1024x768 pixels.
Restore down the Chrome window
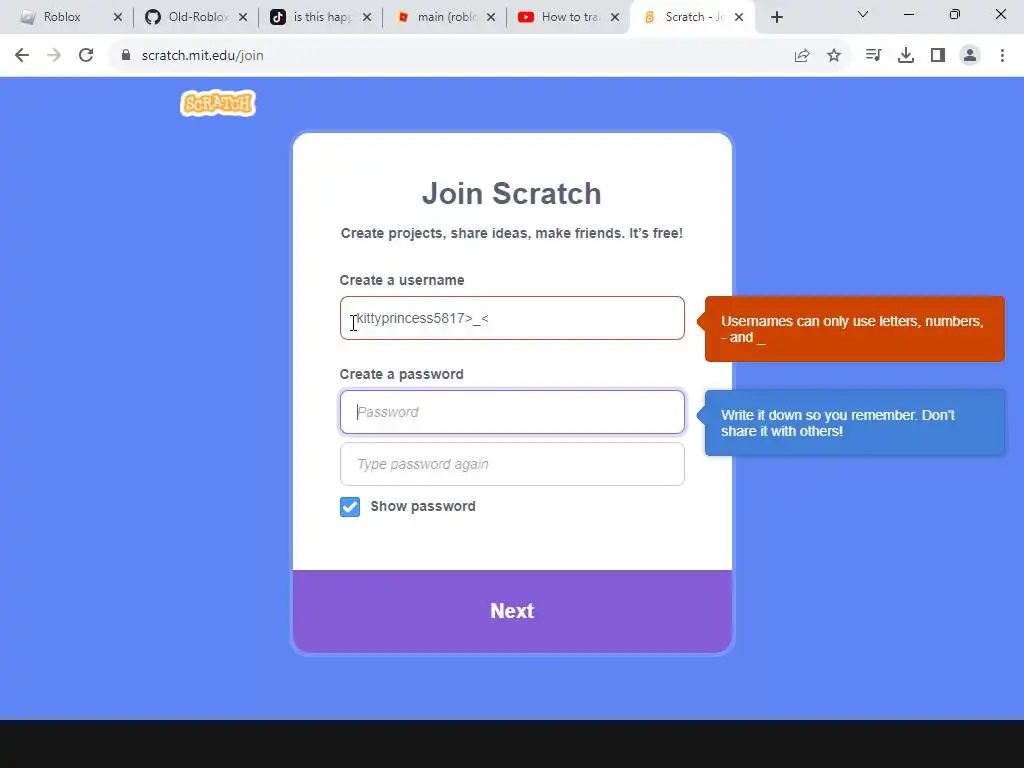coord(955,14)
